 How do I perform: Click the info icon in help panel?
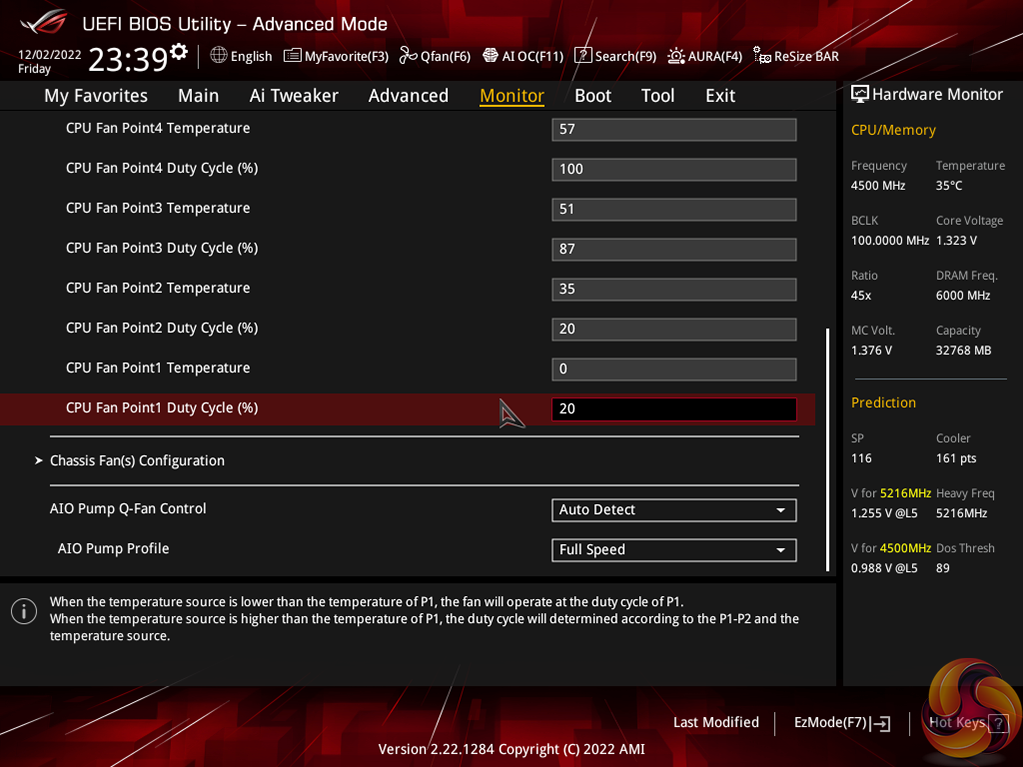click(x=24, y=611)
